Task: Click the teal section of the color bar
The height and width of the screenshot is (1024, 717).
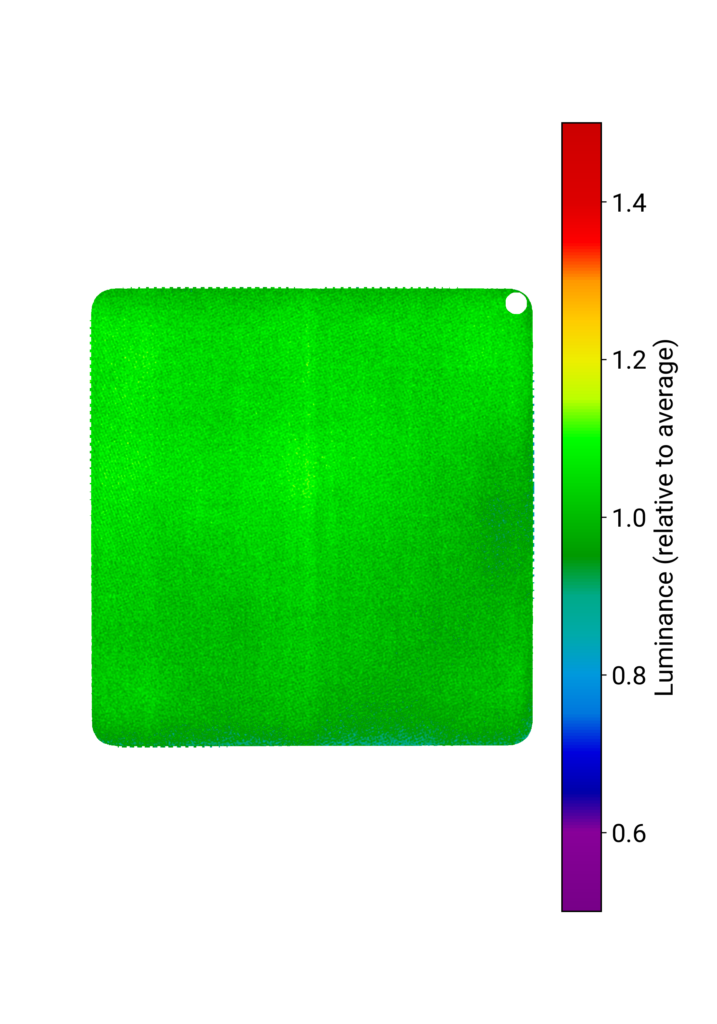Action: pos(581,600)
